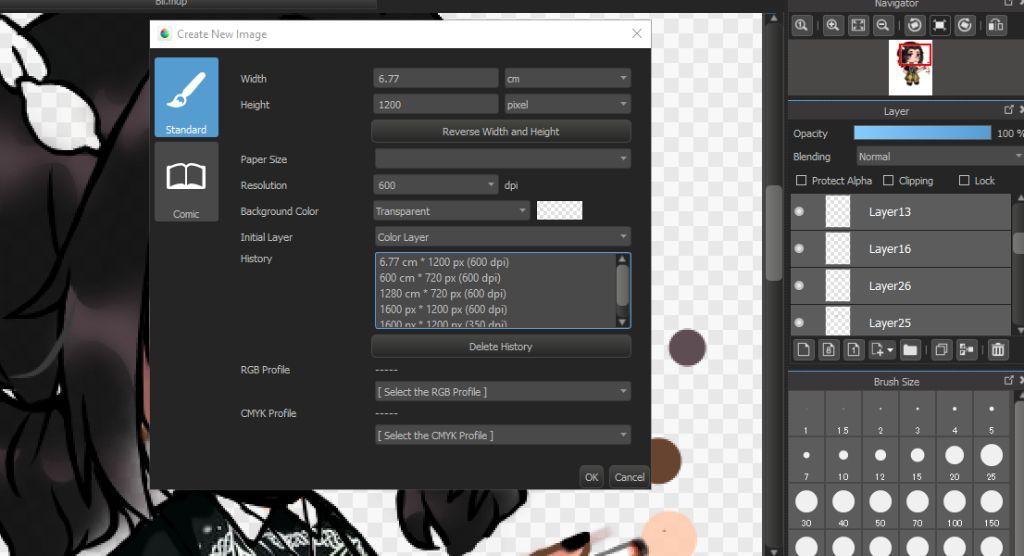
Task: Adjust the layer Opacity slider
Action: 922,133
